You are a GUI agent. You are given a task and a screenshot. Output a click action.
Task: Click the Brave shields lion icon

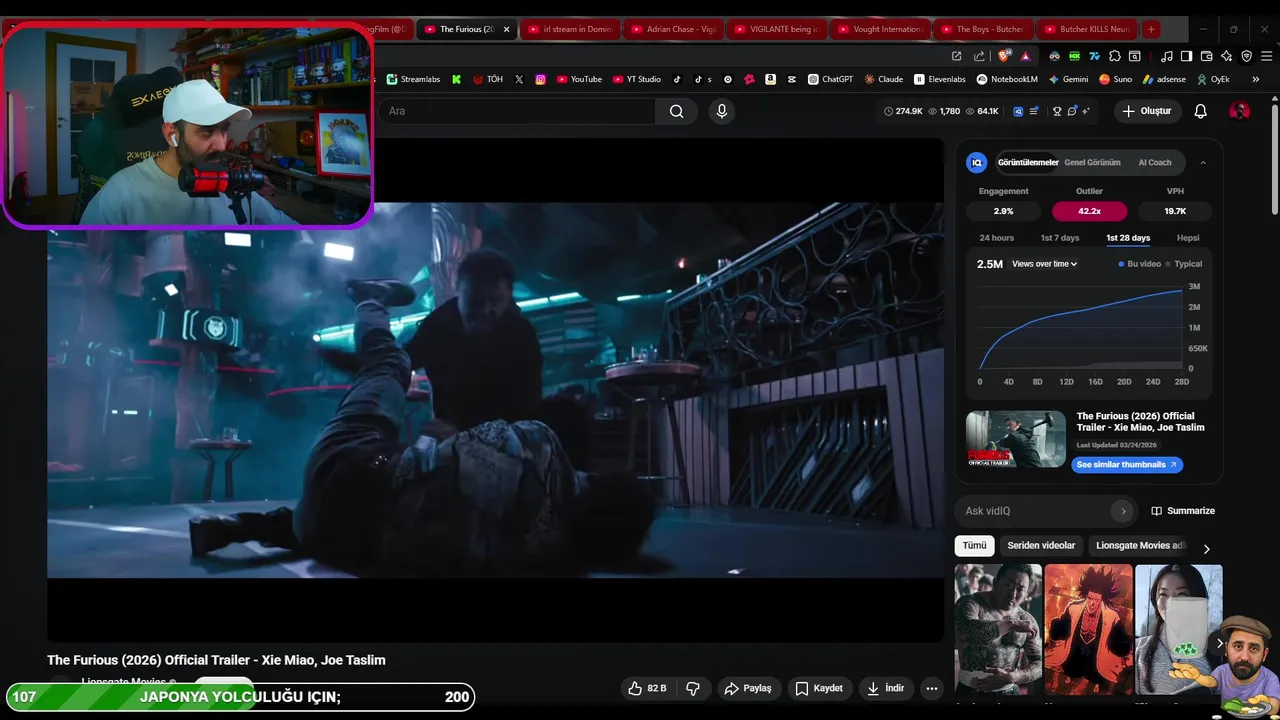(1003, 56)
